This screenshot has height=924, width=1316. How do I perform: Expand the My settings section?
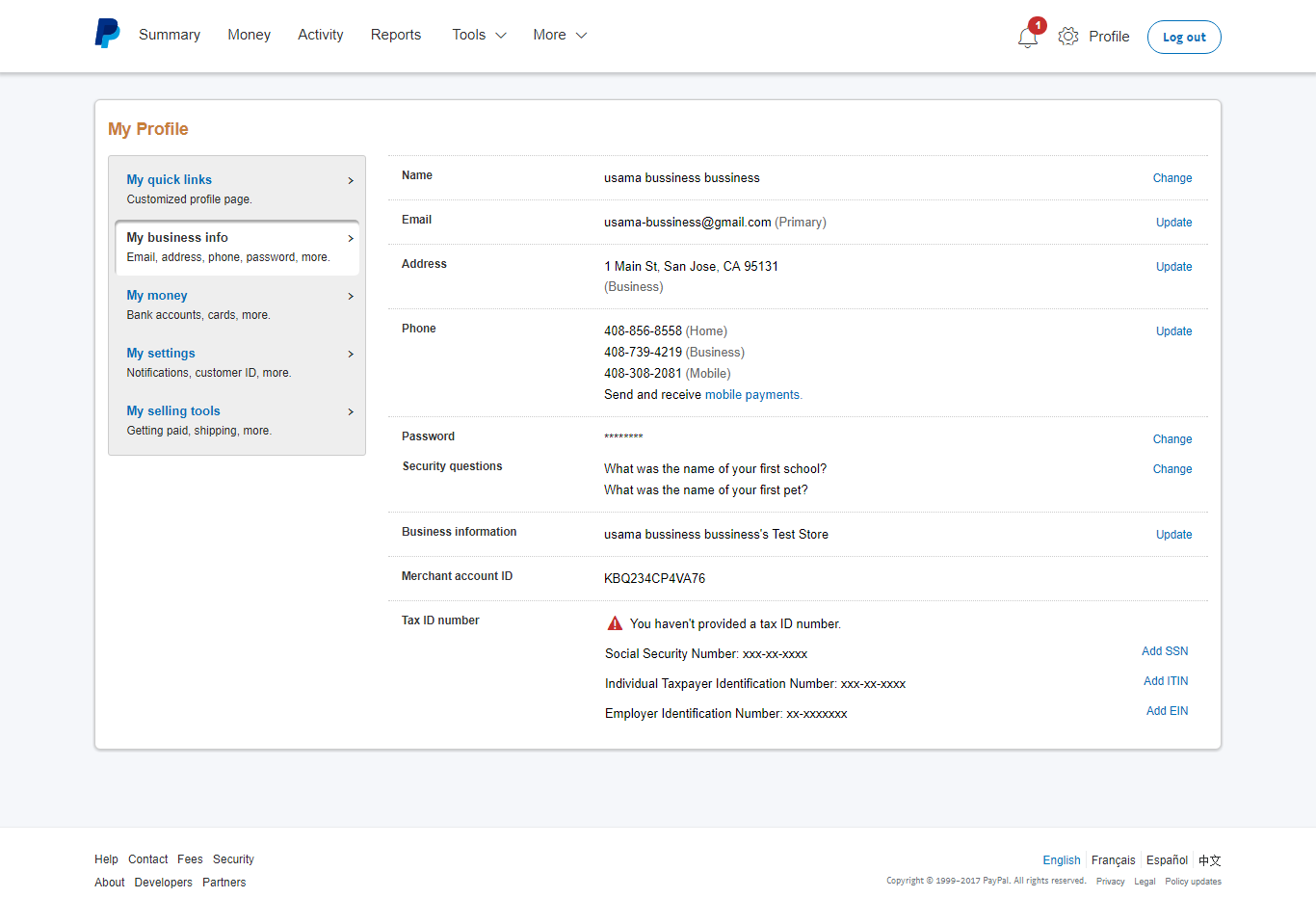click(160, 353)
